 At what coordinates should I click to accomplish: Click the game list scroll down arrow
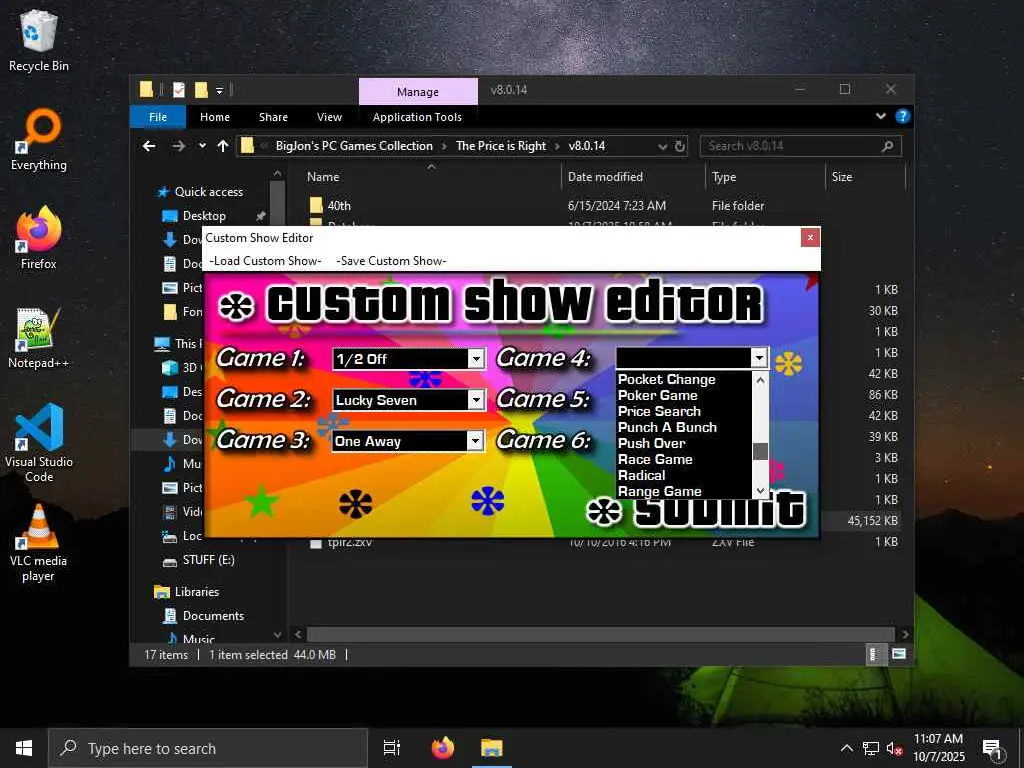(x=760, y=490)
